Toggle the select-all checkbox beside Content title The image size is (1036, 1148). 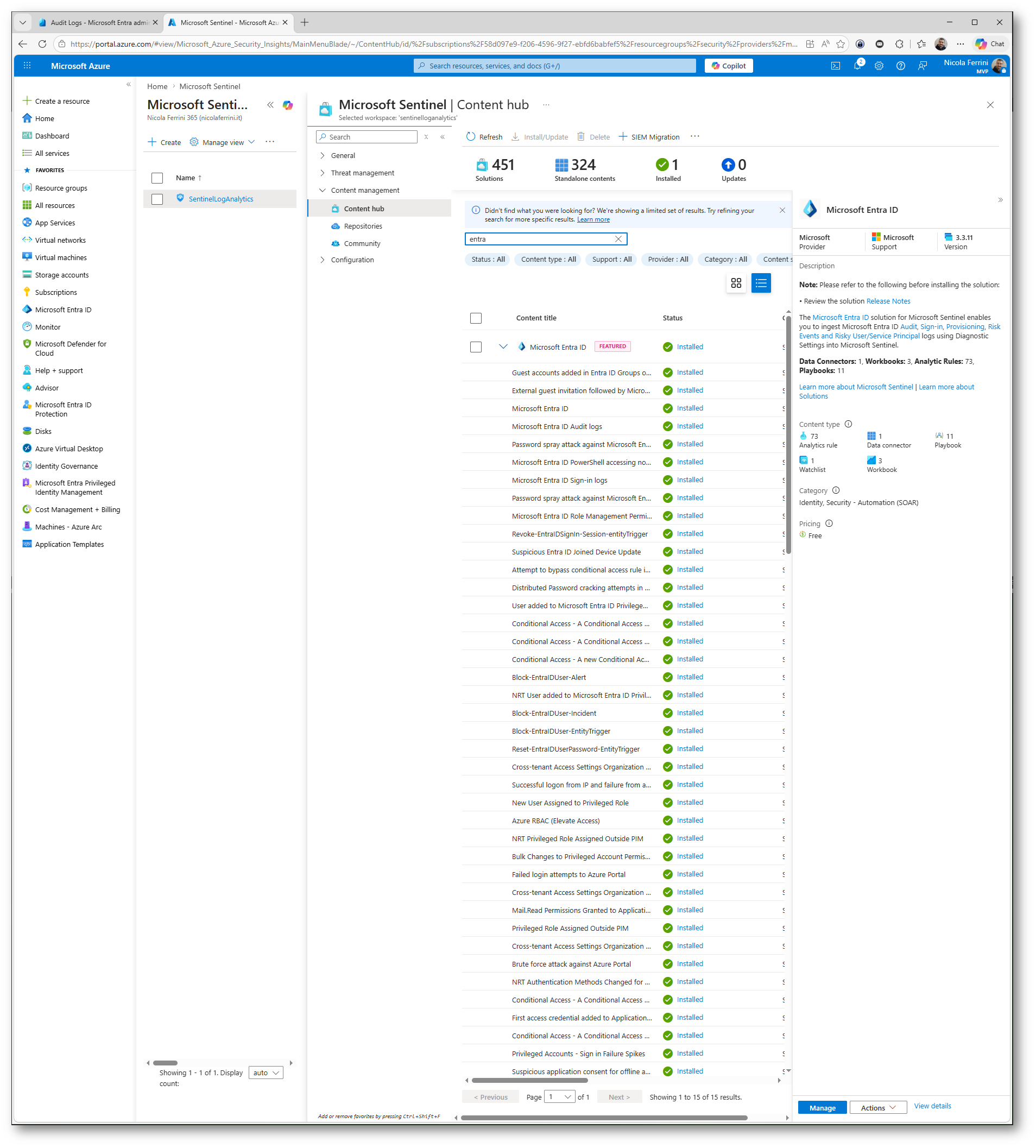476,318
